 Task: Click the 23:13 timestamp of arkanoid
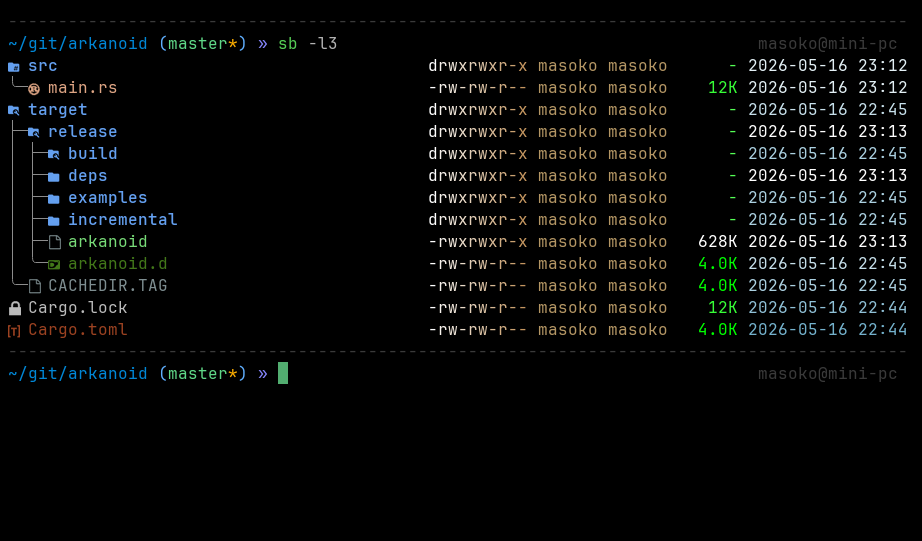(x=883, y=241)
